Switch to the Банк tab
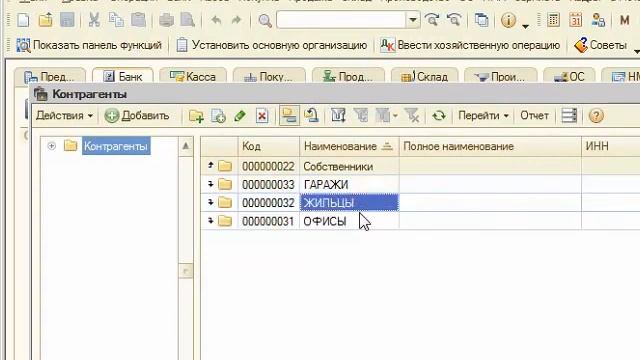 pyautogui.click(x=122, y=77)
